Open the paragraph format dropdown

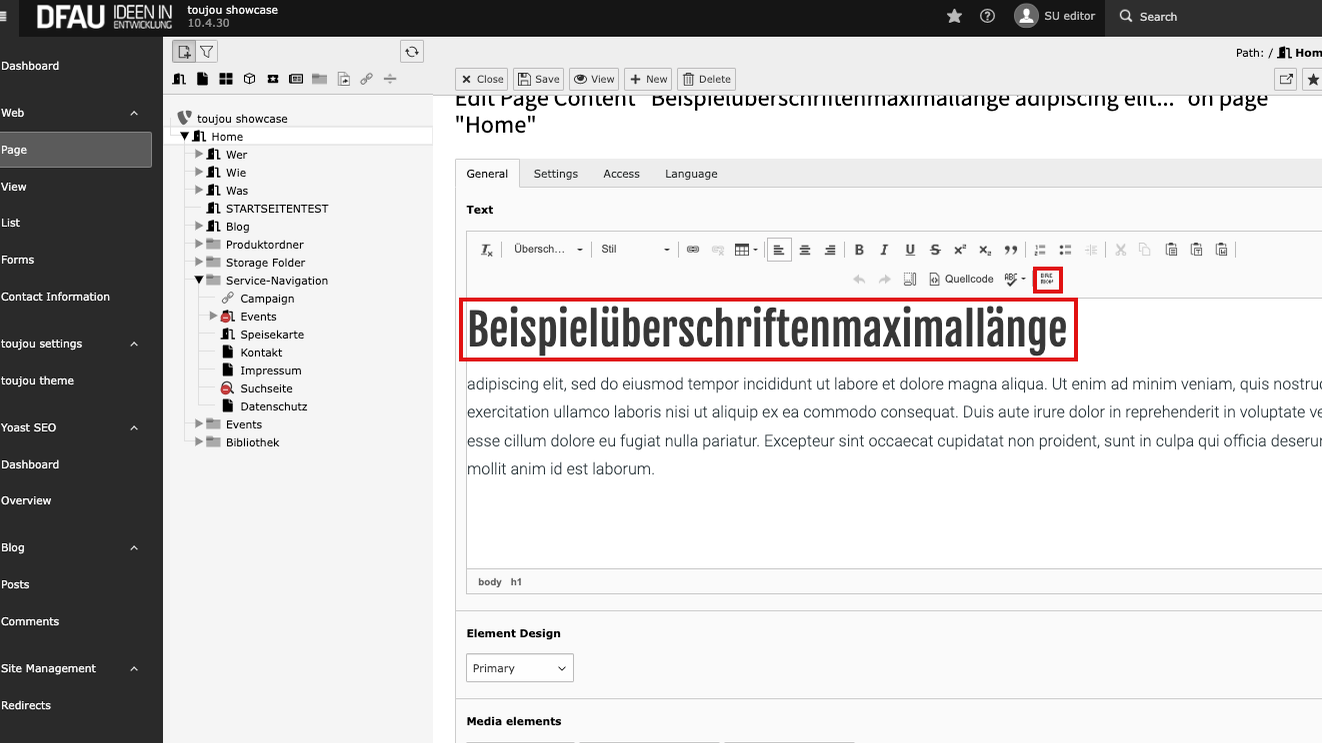(x=547, y=250)
